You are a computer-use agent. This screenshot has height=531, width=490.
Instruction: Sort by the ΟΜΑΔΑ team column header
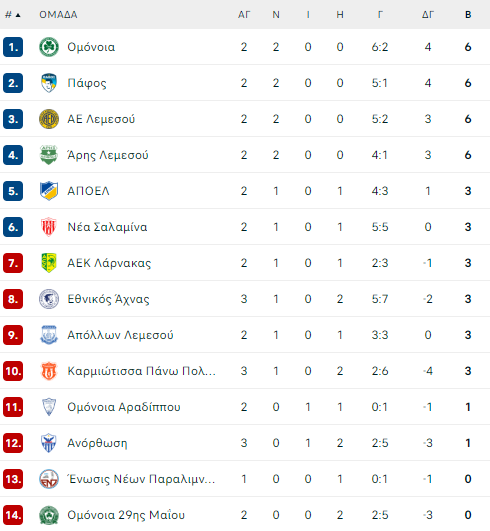click(x=58, y=15)
